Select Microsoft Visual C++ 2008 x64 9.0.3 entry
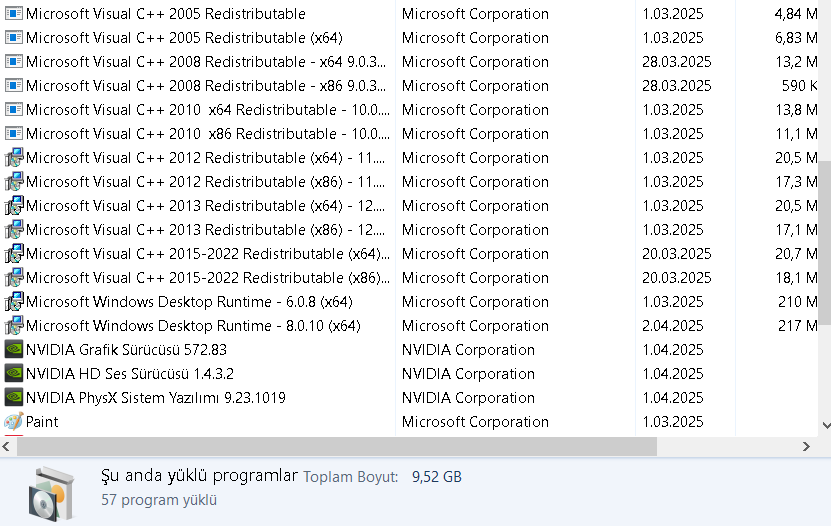Viewport: 831px width, 526px height. (206, 61)
